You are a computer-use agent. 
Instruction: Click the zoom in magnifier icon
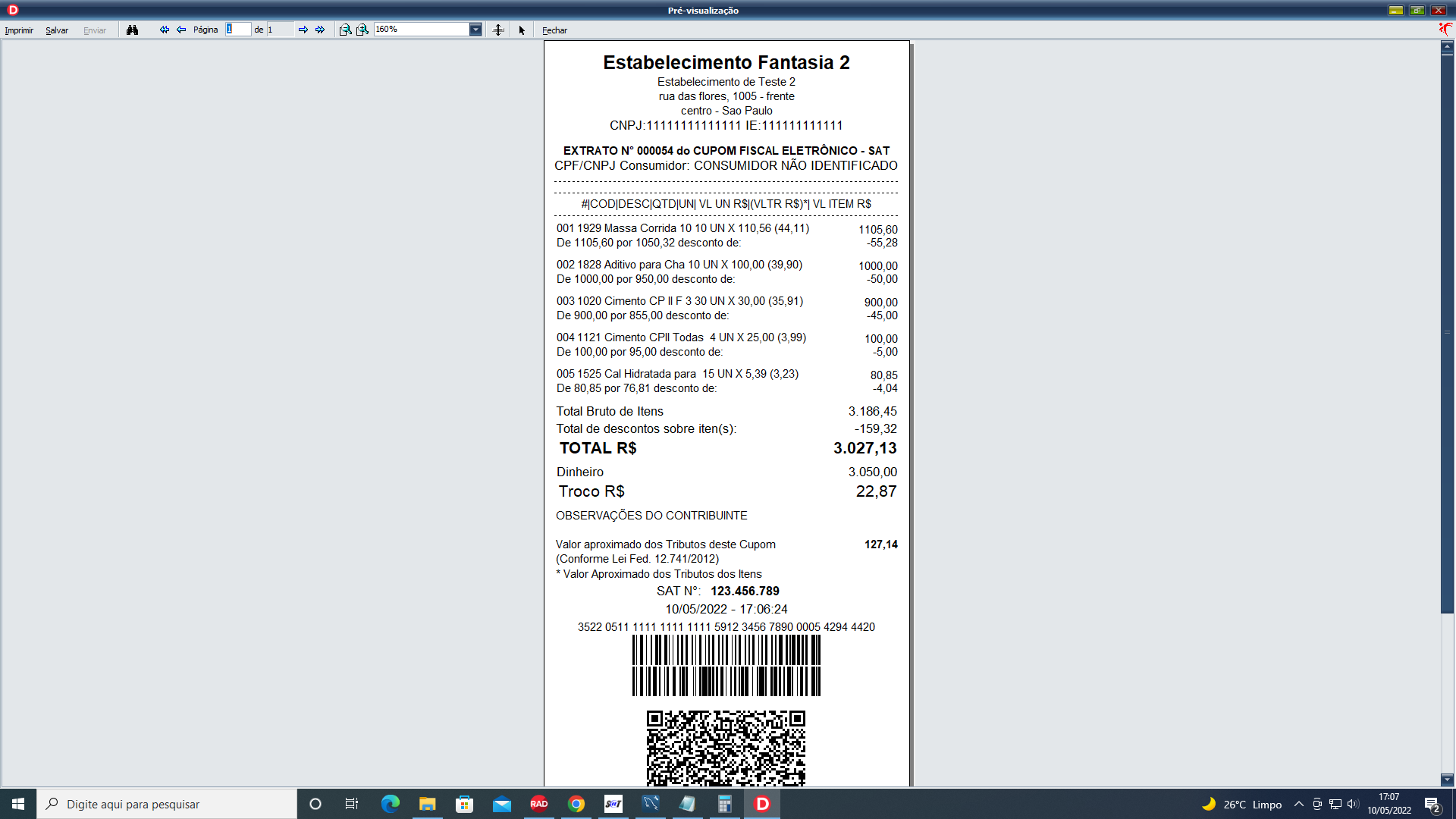point(362,30)
